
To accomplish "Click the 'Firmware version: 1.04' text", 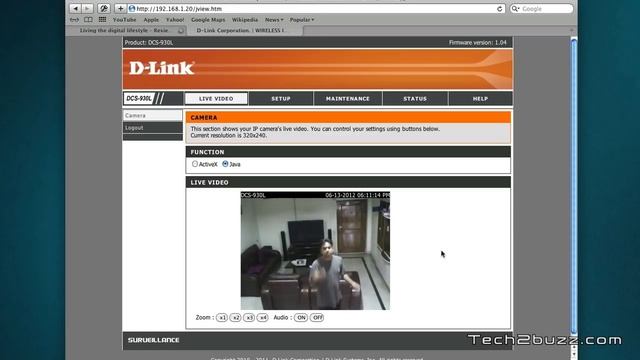I will [x=478, y=42].
